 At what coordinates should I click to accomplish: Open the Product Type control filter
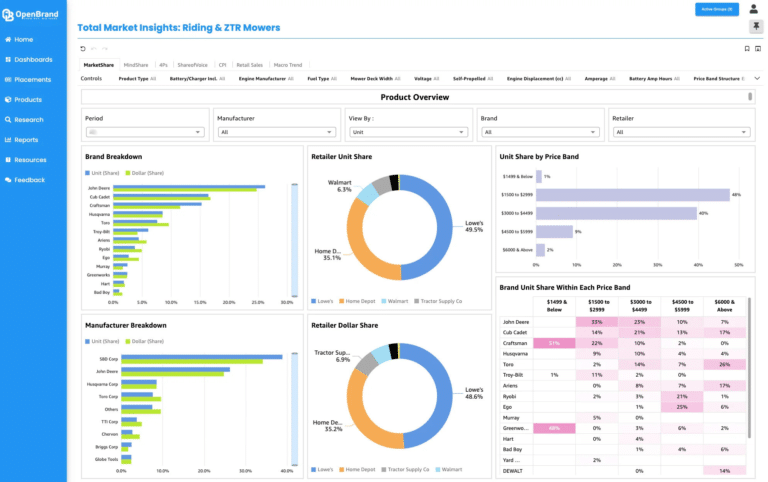(x=137, y=78)
